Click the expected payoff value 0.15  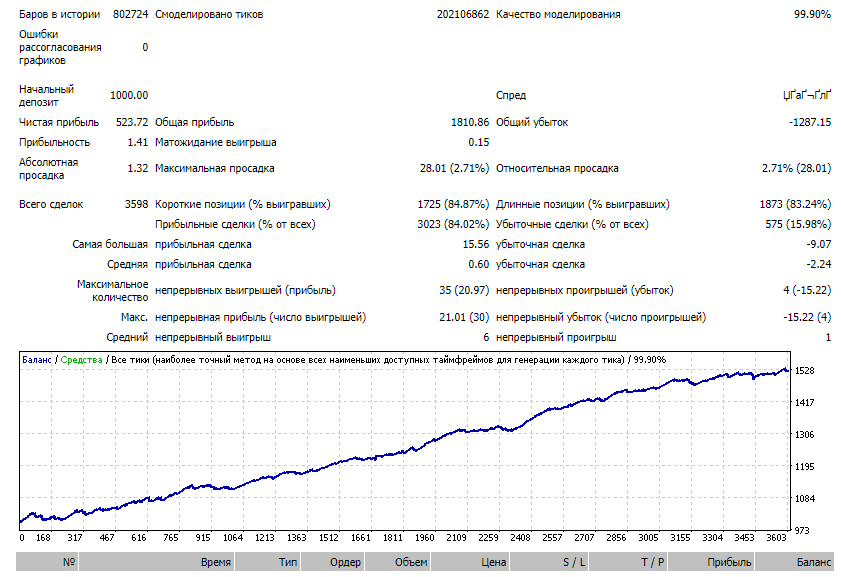[x=478, y=142]
